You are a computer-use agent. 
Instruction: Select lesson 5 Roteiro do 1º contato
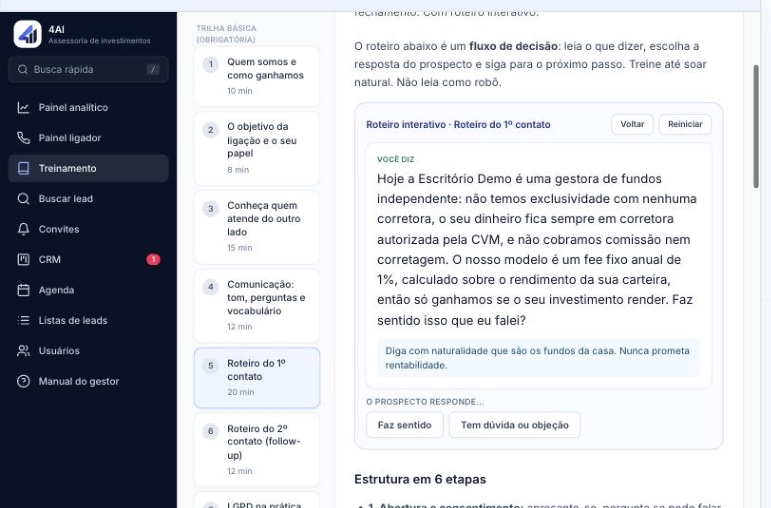click(257, 378)
